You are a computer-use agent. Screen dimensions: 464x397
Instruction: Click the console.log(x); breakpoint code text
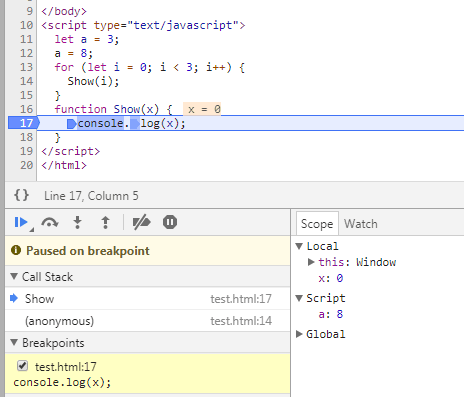point(62,382)
